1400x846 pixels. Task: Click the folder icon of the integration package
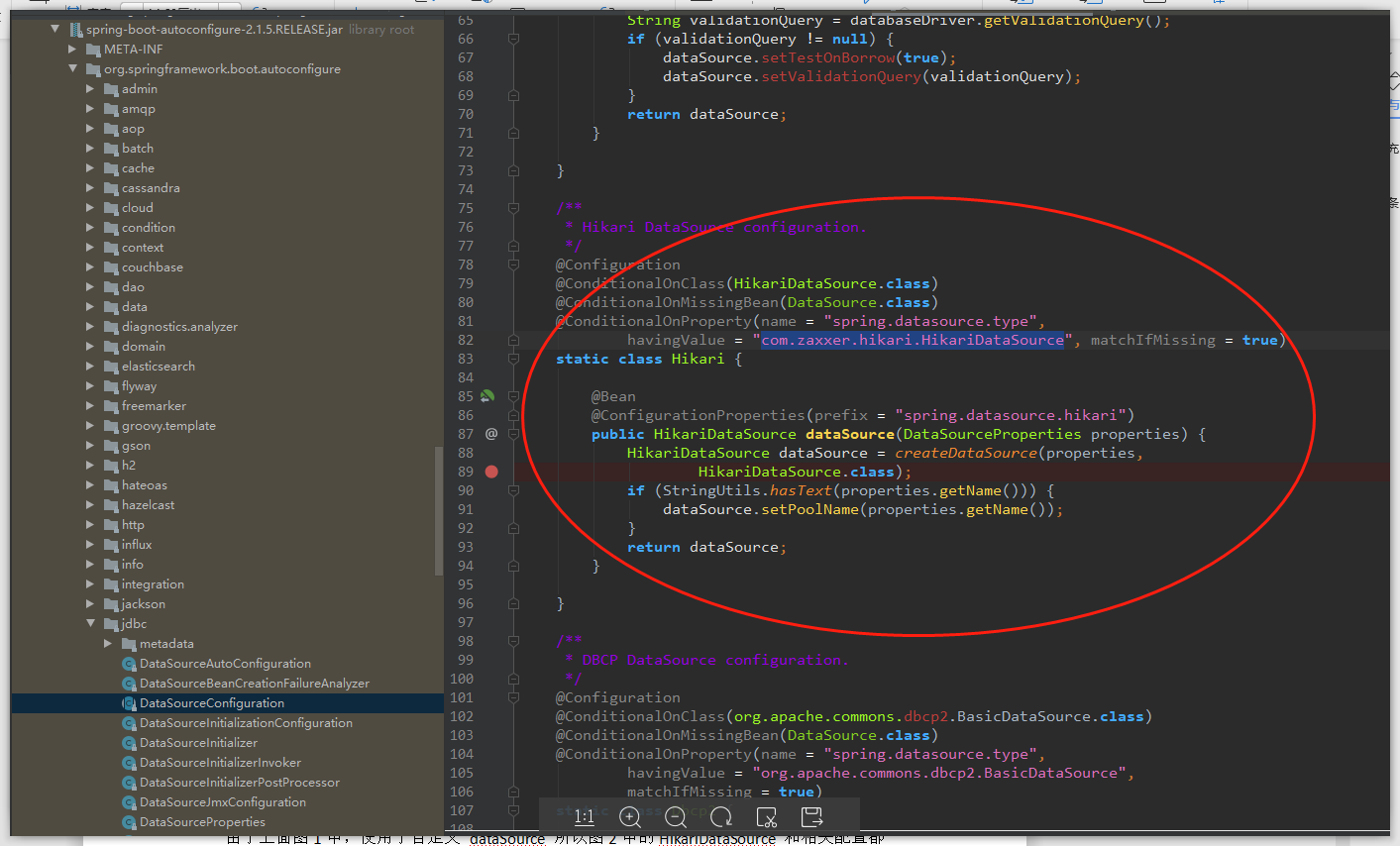(111, 584)
